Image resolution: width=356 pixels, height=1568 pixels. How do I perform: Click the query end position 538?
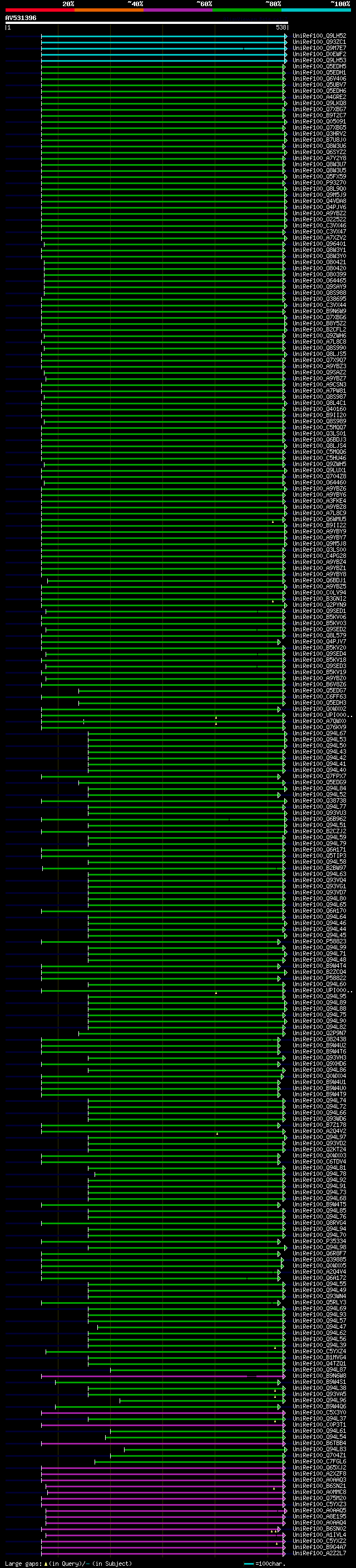[x=281, y=27]
